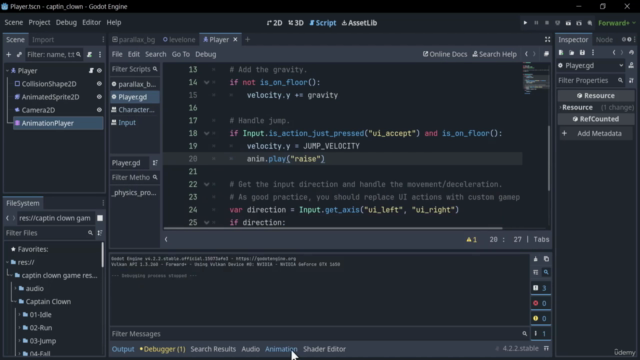Image resolution: width=640 pixels, height=360 pixels.
Task: Toggle Player node visibility
Action: 99,71
